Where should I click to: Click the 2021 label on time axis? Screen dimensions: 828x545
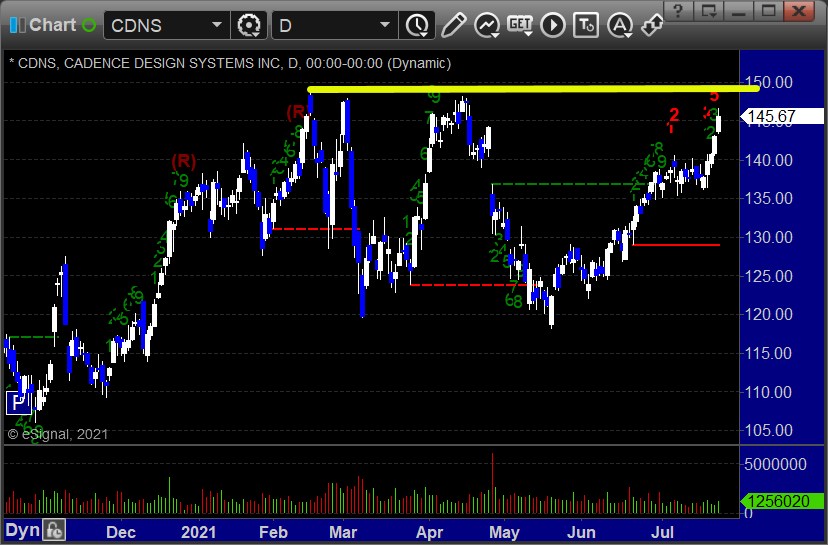(199, 532)
